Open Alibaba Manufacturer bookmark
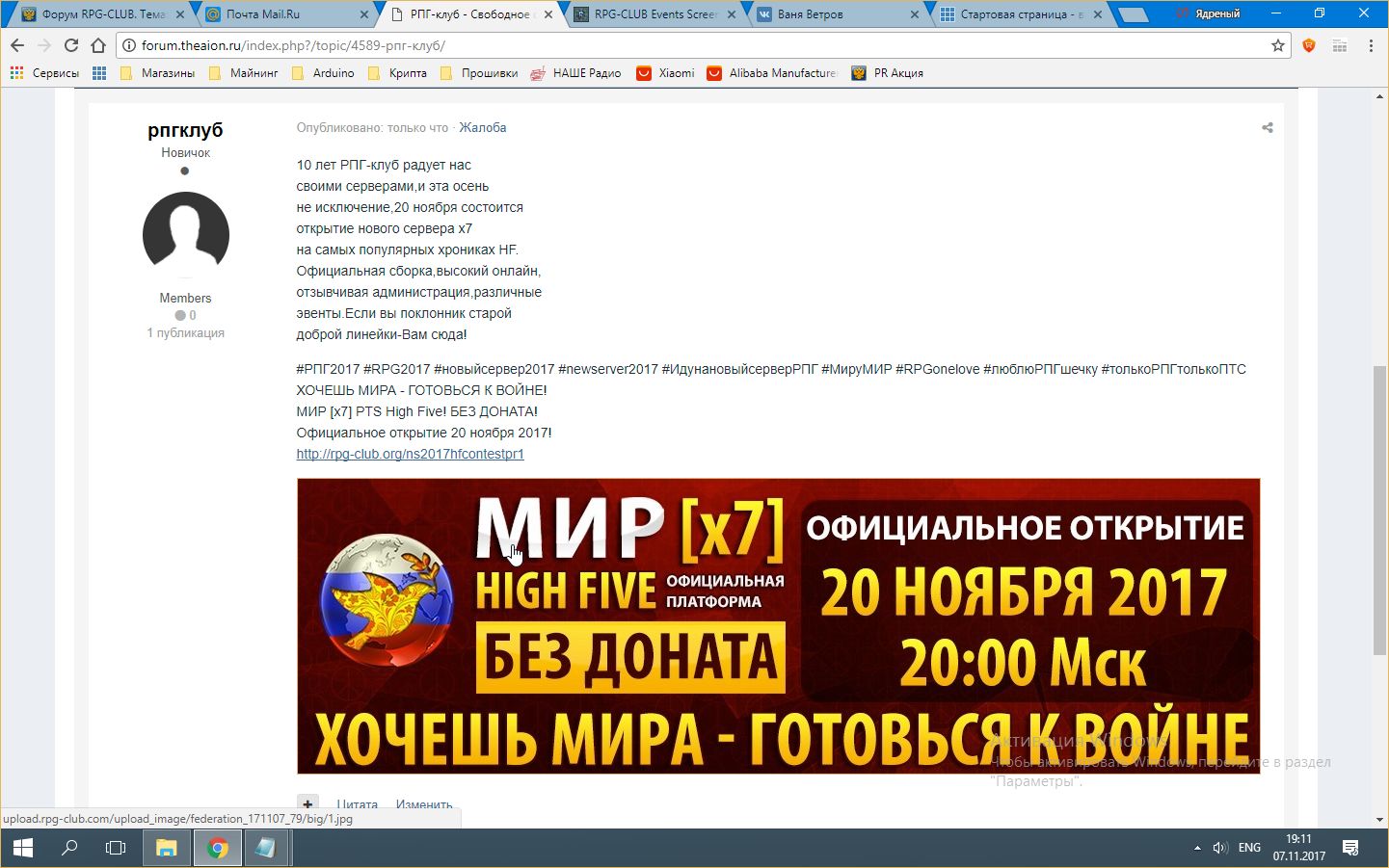1389x868 pixels. 773,73
